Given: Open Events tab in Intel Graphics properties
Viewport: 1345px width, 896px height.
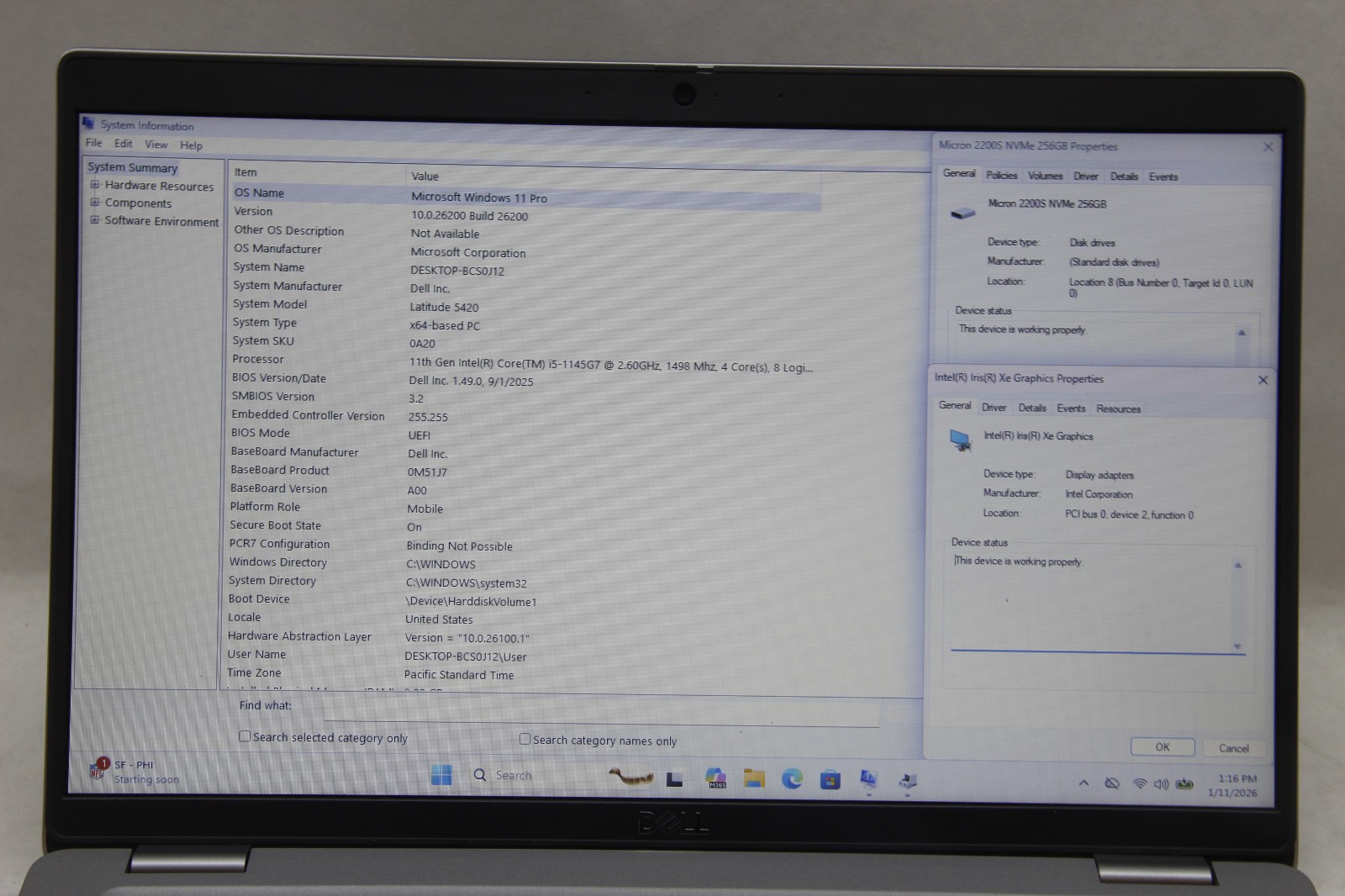Looking at the screenshot, I should [1071, 408].
